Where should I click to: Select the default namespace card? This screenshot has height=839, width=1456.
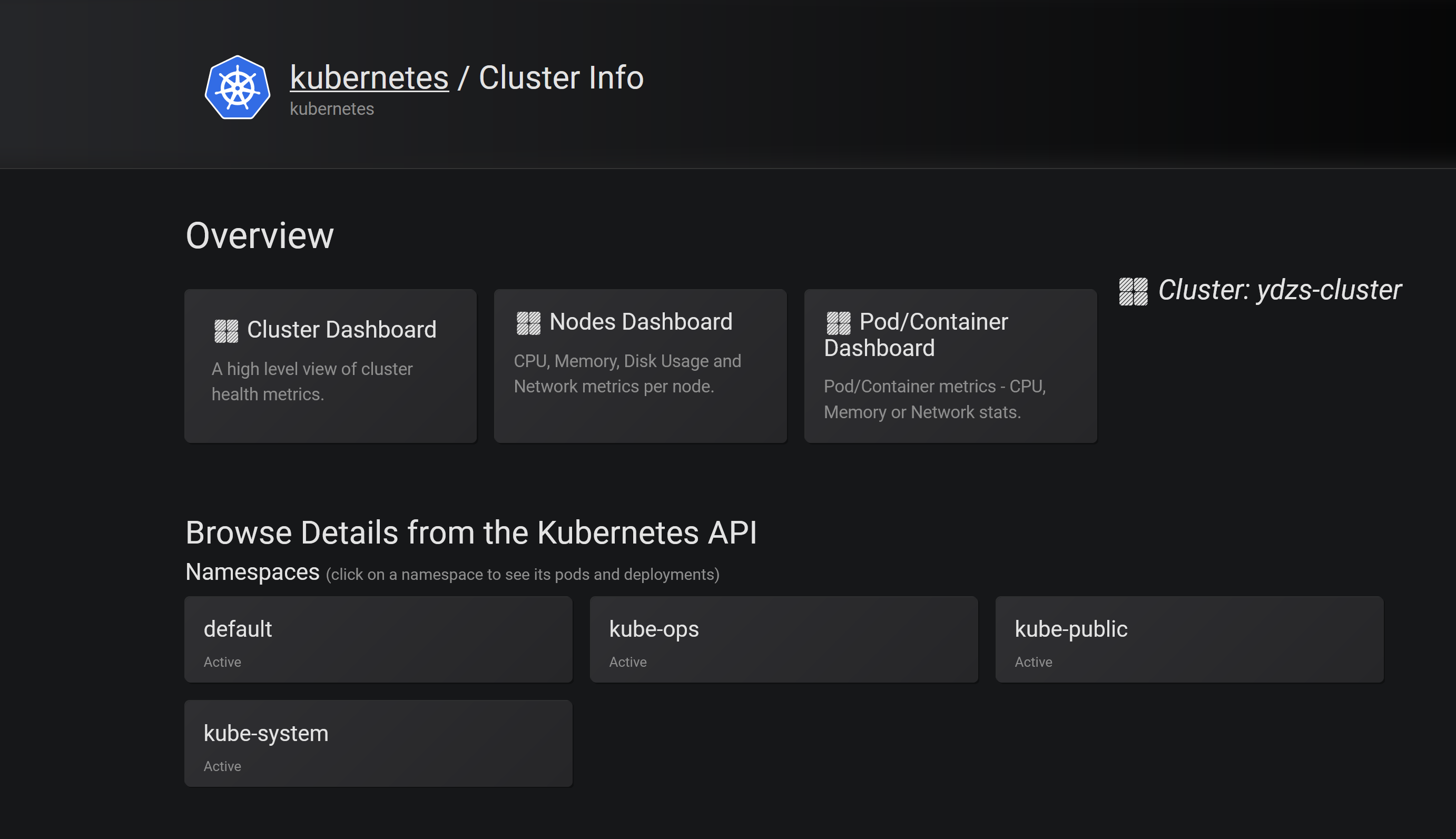click(378, 639)
